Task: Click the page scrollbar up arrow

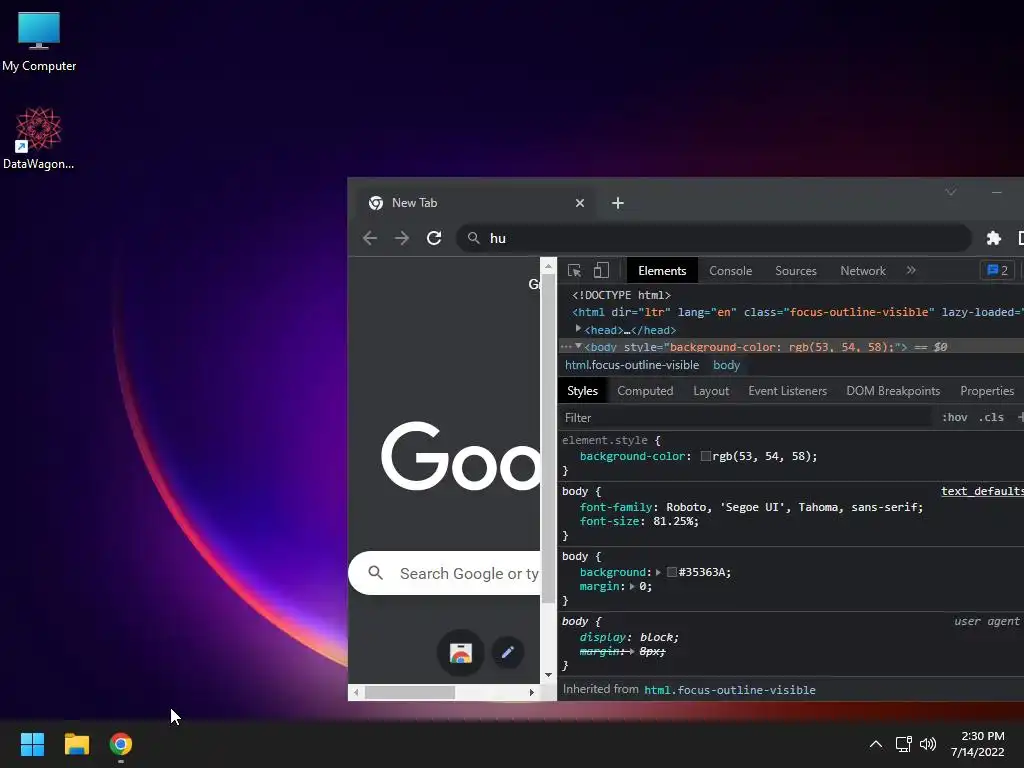Action: [548, 266]
